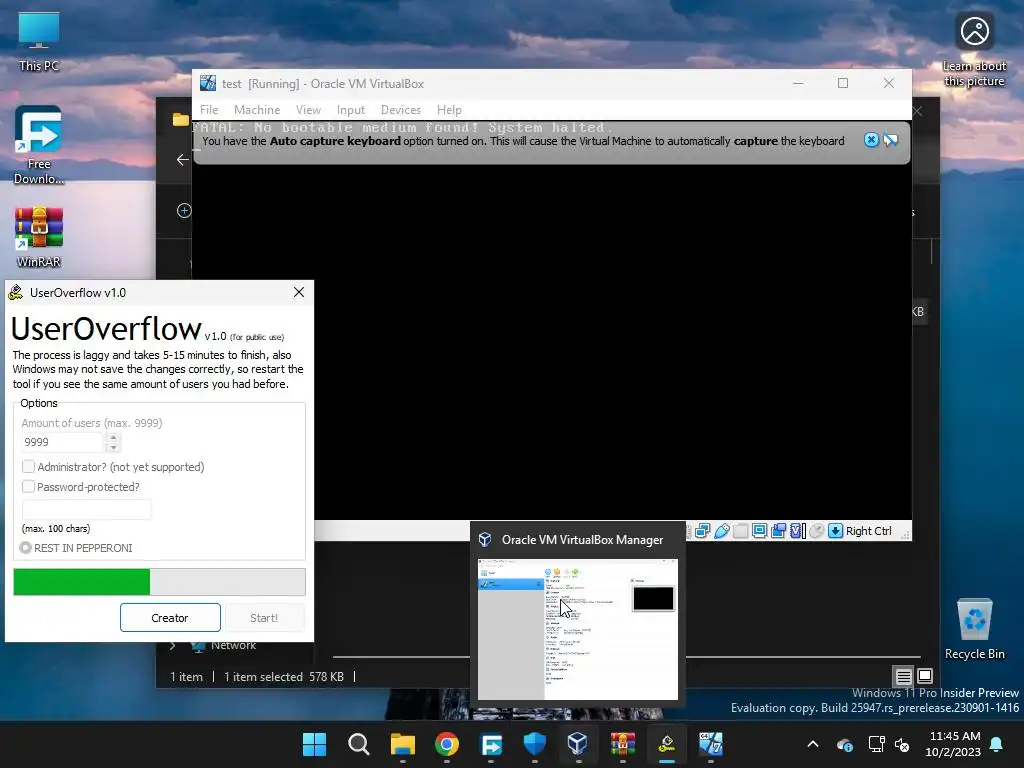The width and height of the screenshot is (1024, 768).
Task: Switch File Explorer to details view
Action: click(x=903, y=676)
